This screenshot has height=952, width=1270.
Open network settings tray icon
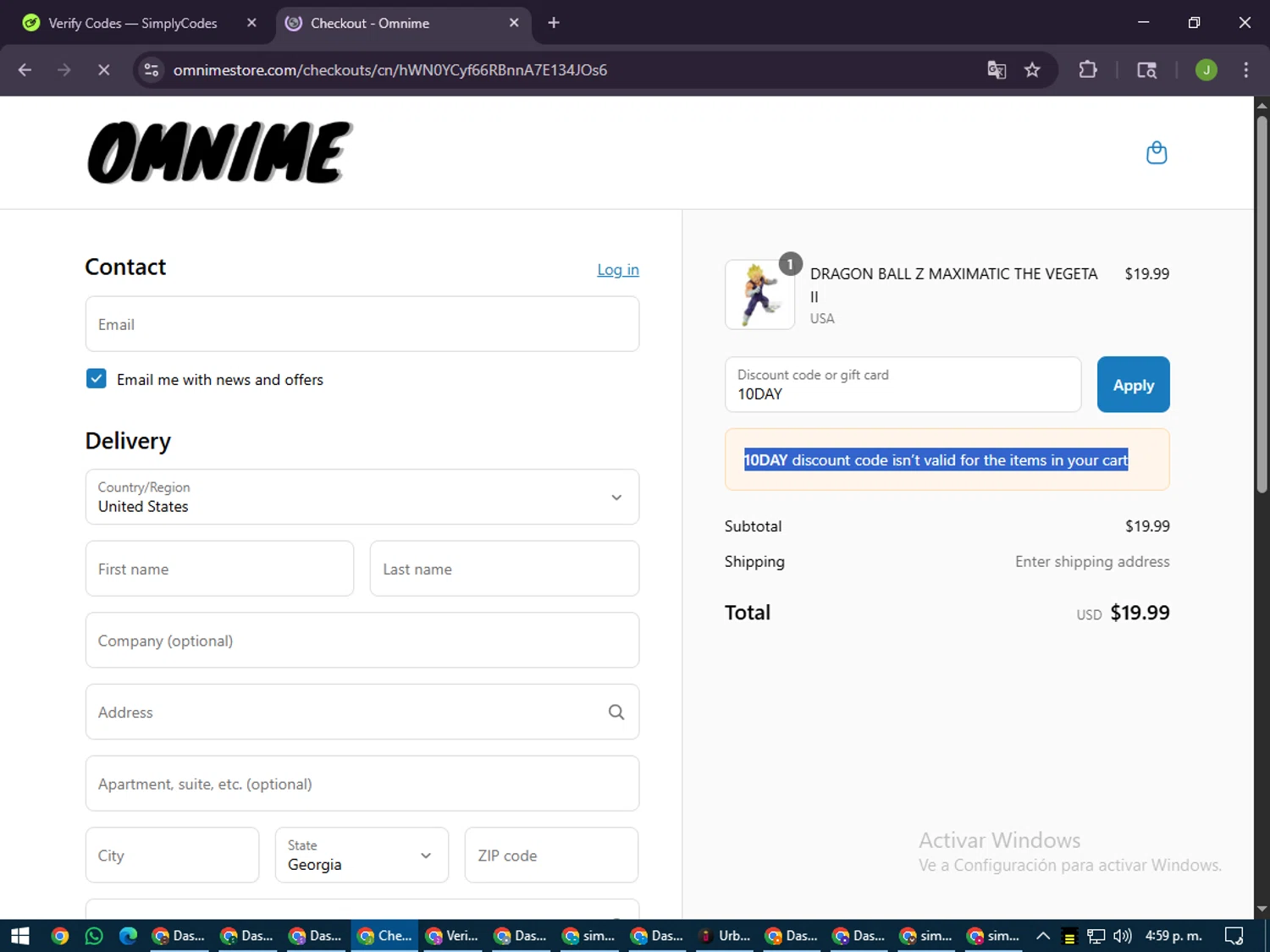(x=1096, y=936)
